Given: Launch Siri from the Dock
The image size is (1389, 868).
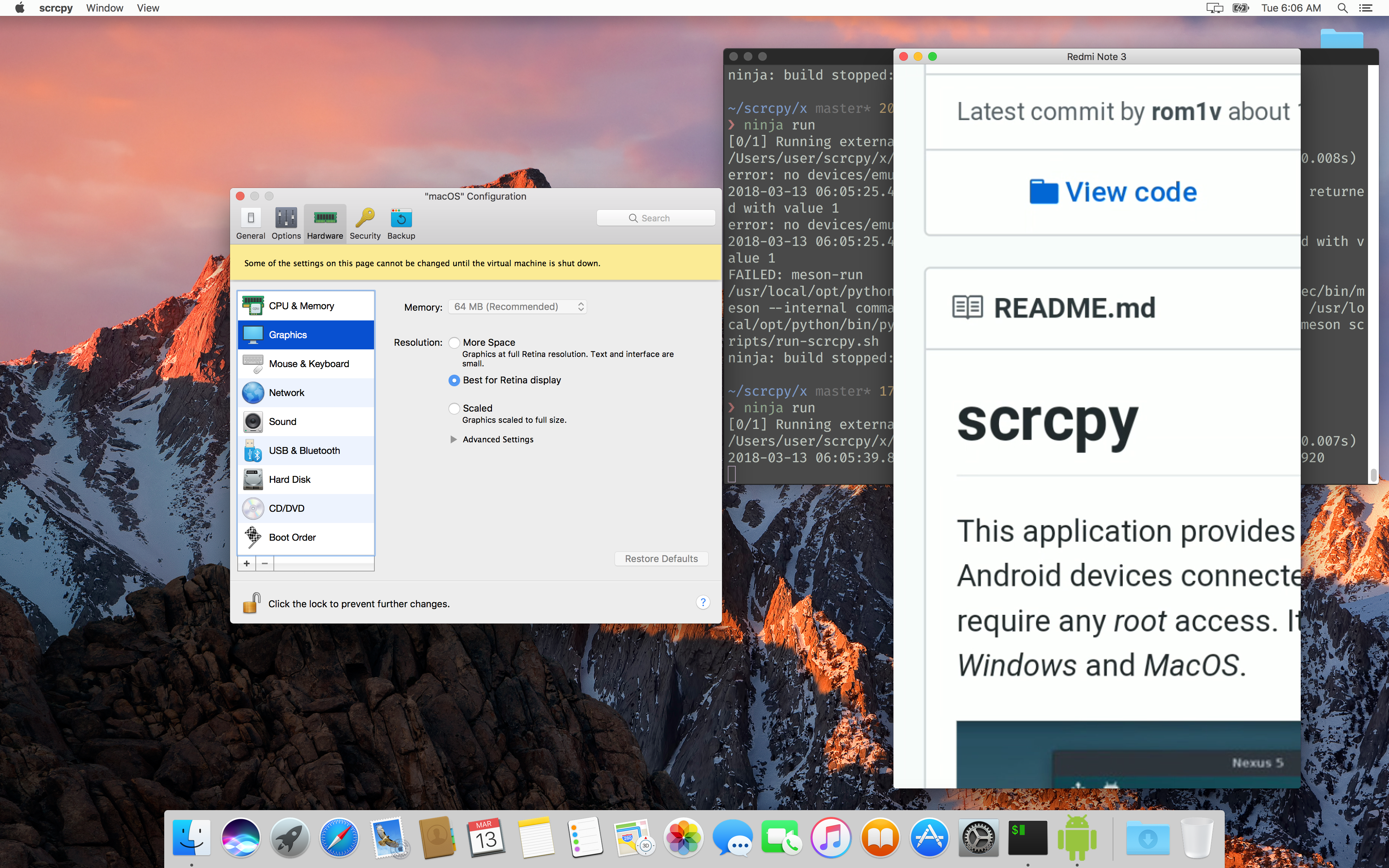Looking at the screenshot, I should point(241,838).
